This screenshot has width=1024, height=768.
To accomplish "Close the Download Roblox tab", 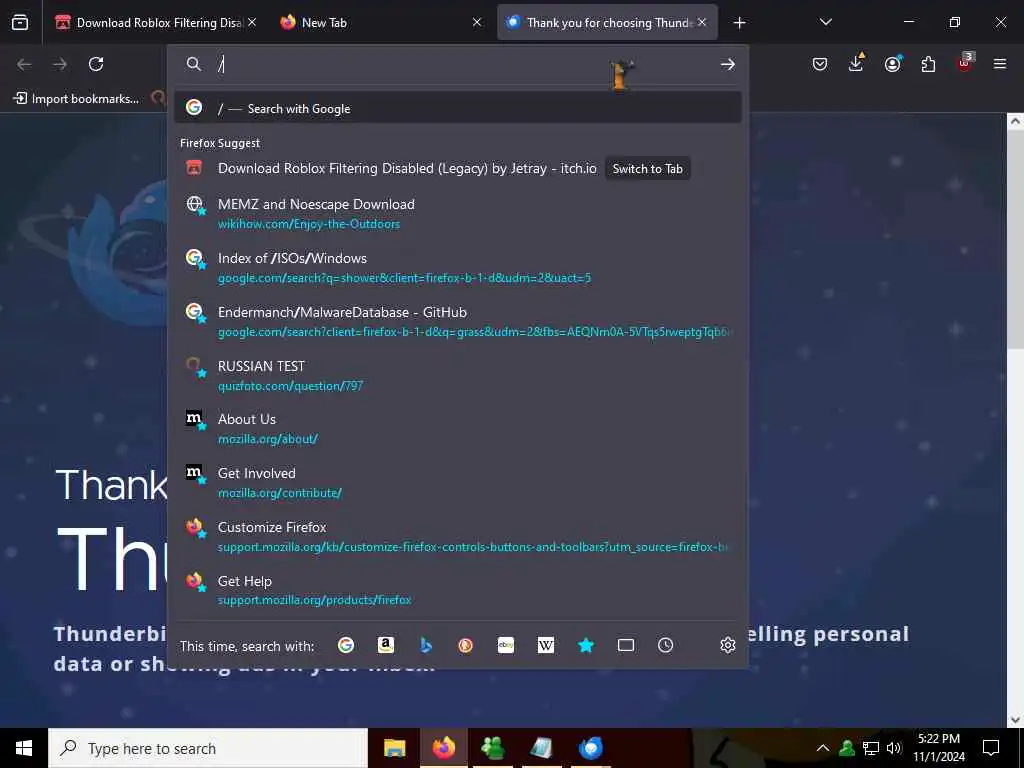I will click(252, 22).
